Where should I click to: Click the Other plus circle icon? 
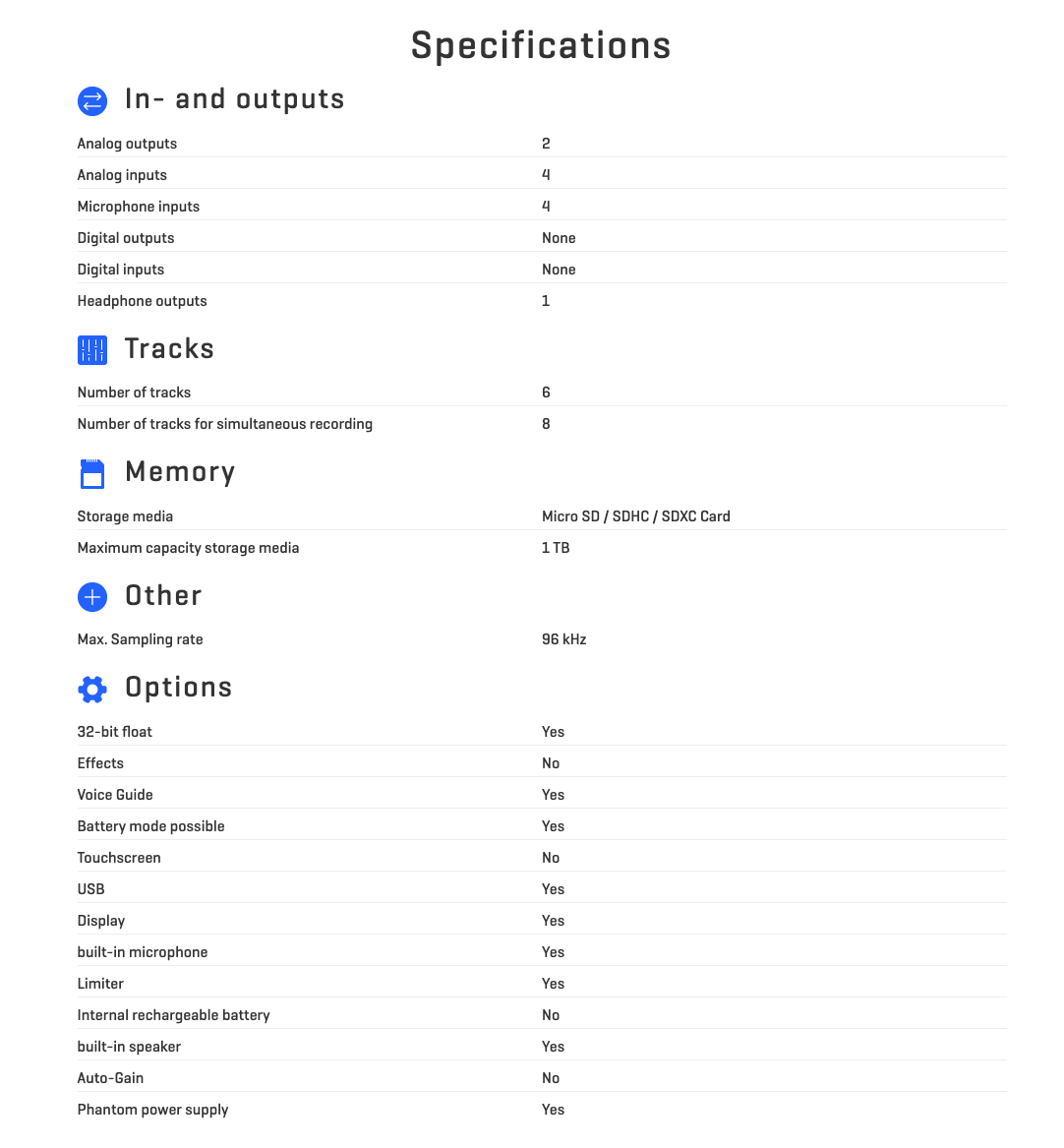click(92, 597)
